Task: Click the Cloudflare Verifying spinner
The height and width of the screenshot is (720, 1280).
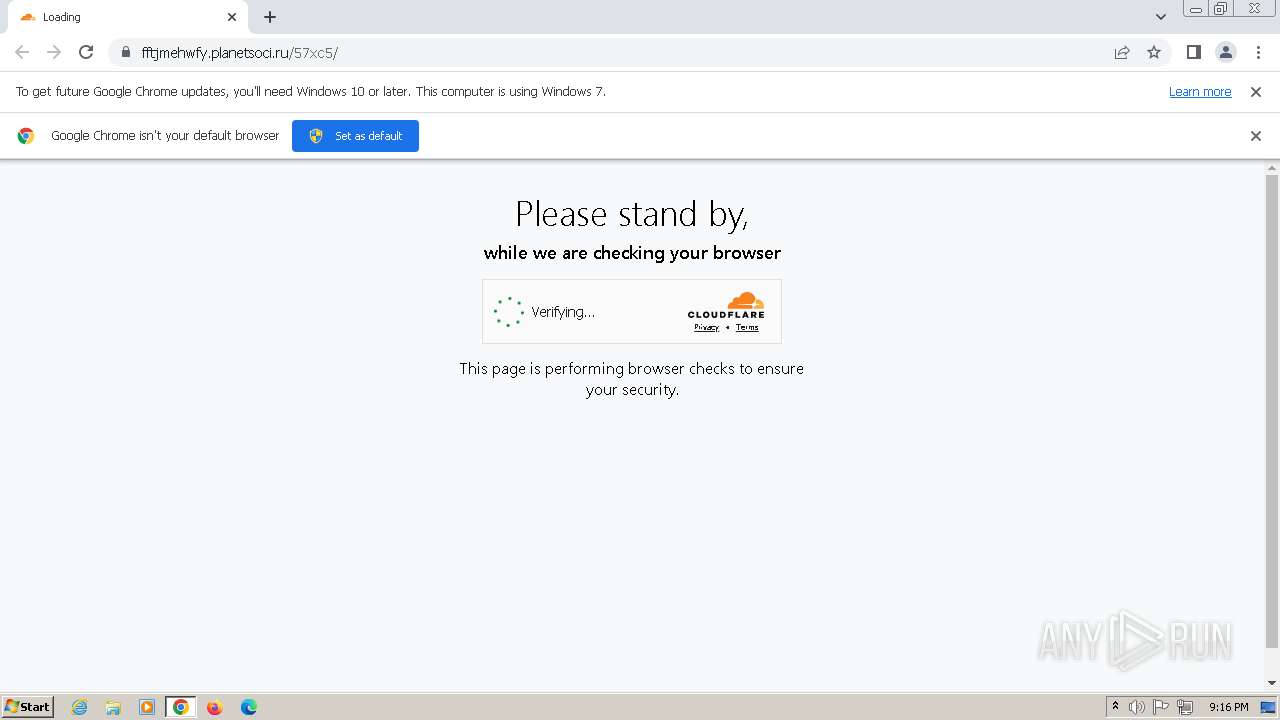Action: [x=508, y=312]
